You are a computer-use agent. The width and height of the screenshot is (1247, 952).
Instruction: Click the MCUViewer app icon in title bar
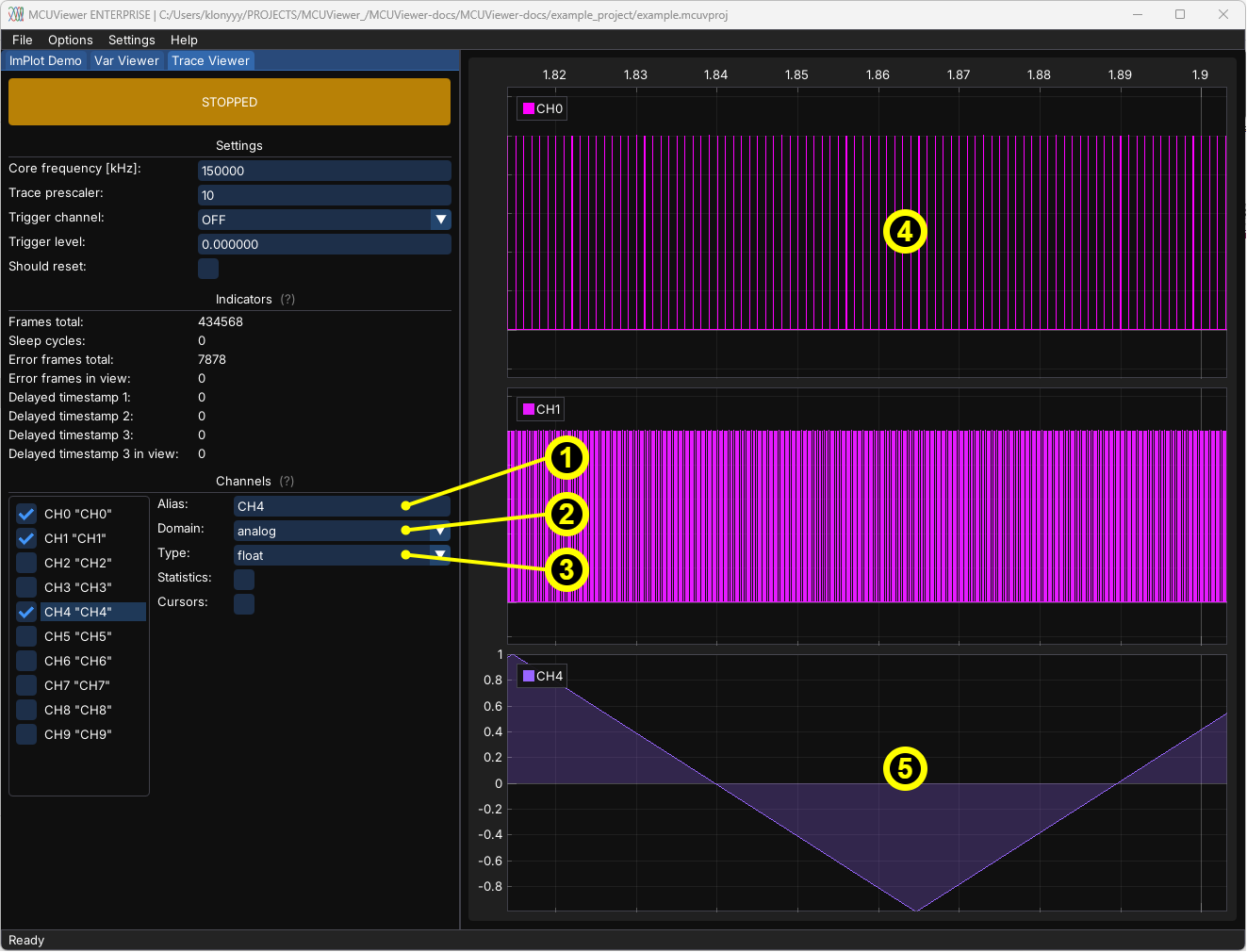[16, 14]
